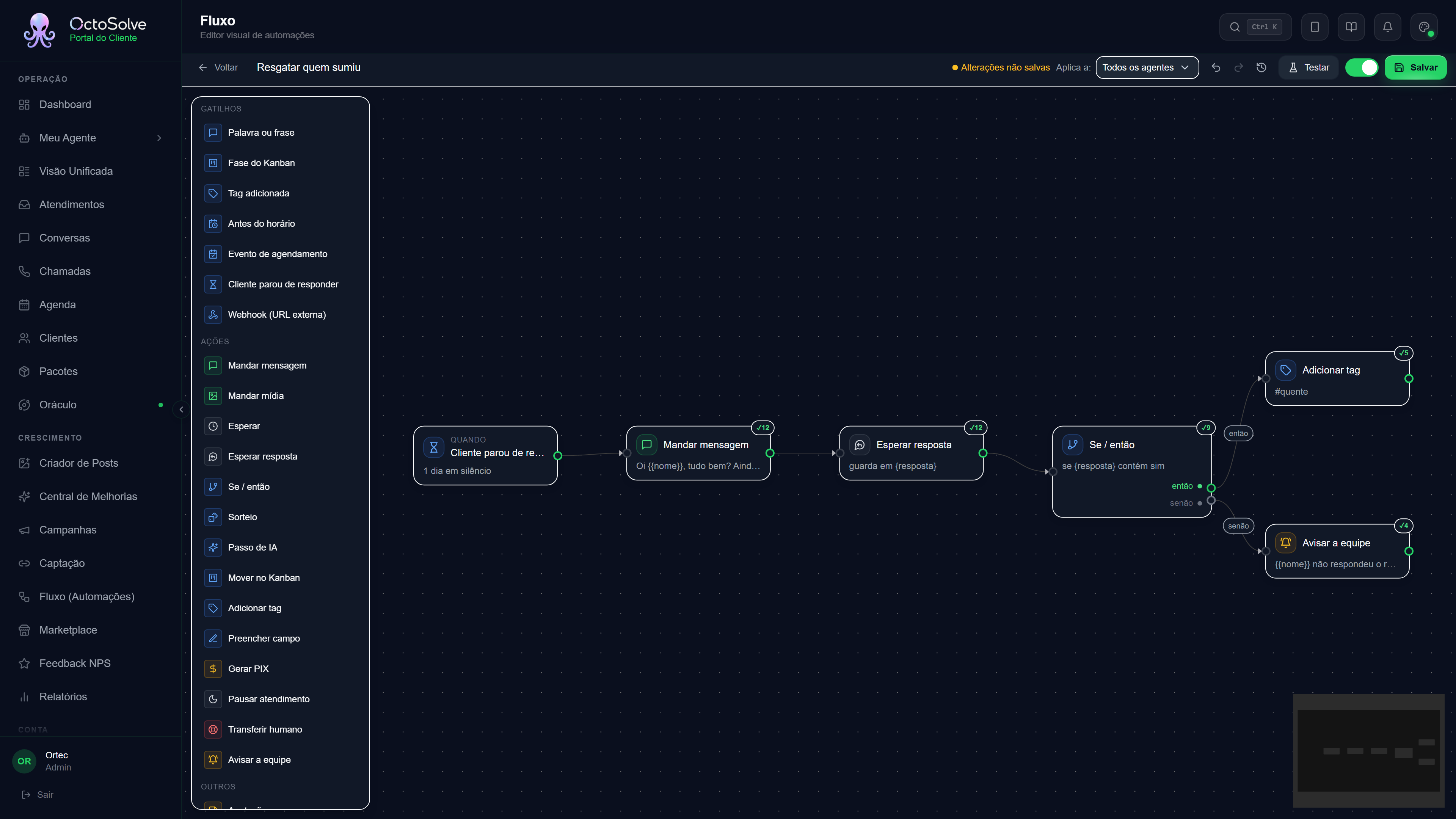Click the Testar button
The width and height of the screenshot is (1456, 819).
[1309, 67]
